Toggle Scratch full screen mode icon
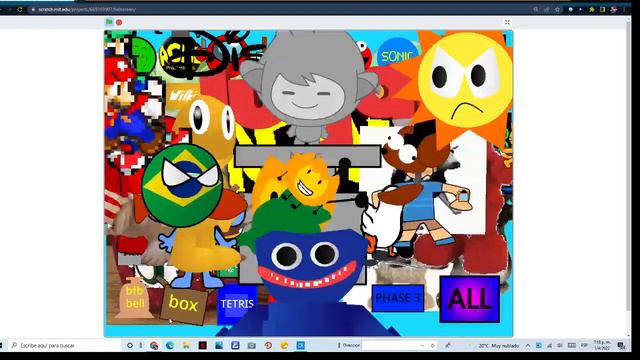The image size is (640, 360). point(507,22)
